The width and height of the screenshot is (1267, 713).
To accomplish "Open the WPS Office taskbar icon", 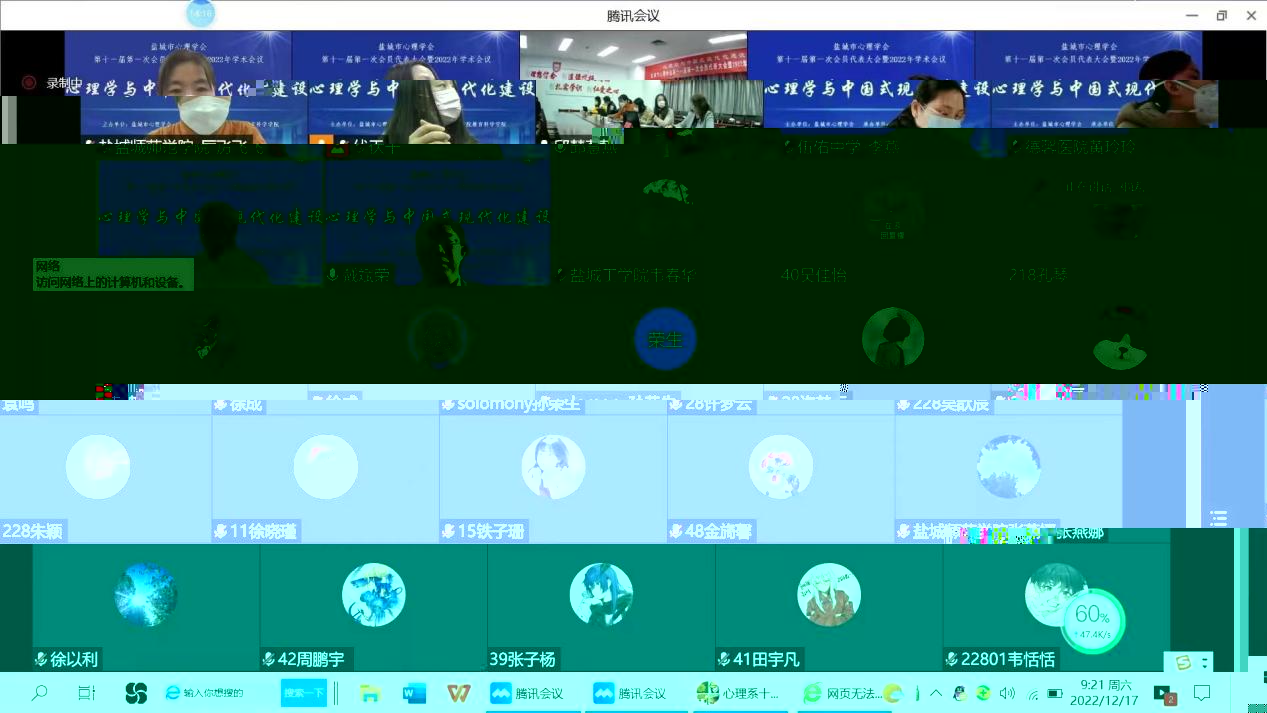I will [x=459, y=693].
